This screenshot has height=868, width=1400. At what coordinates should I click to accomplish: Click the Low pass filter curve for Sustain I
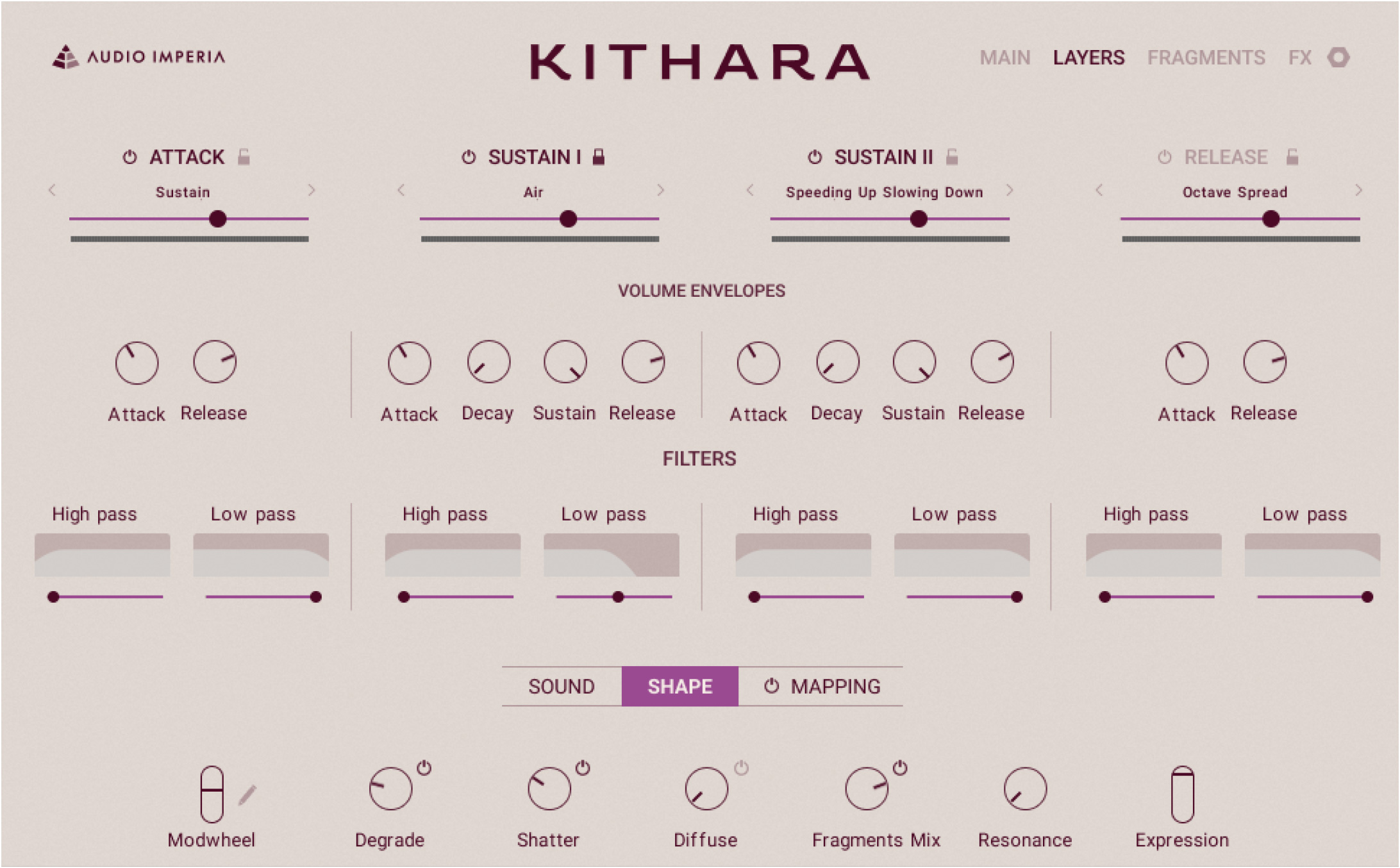(x=611, y=555)
